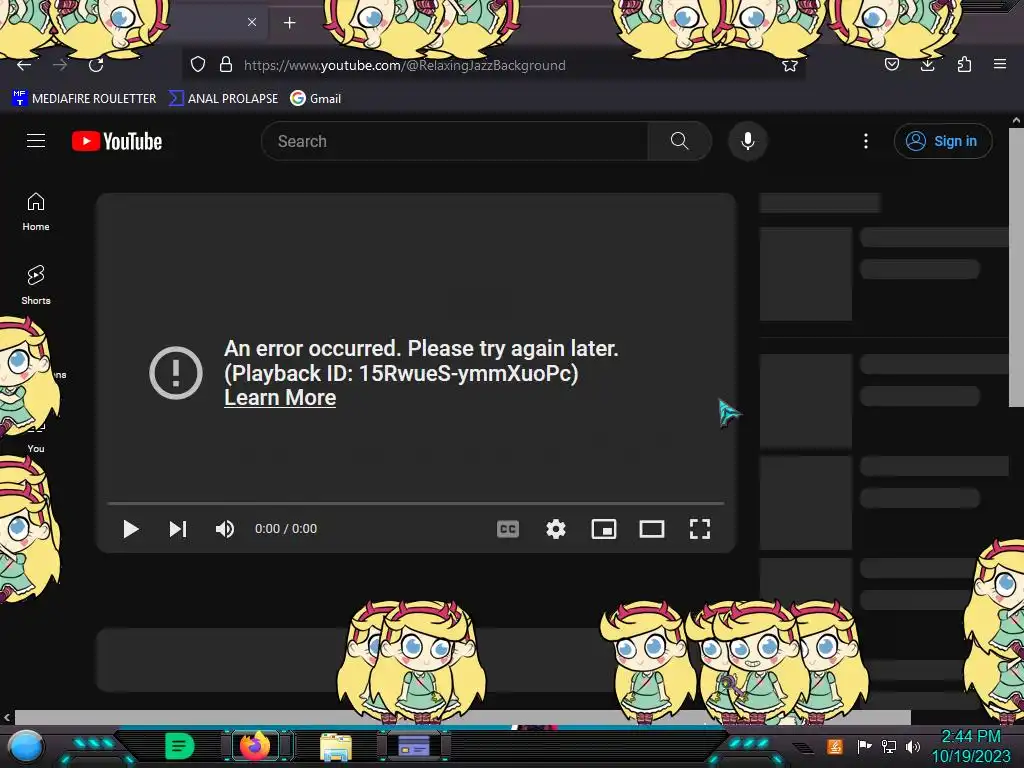This screenshot has height=768, width=1024.
Task: Open the Firefox downloads panel
Action: (x=927, y=64)
